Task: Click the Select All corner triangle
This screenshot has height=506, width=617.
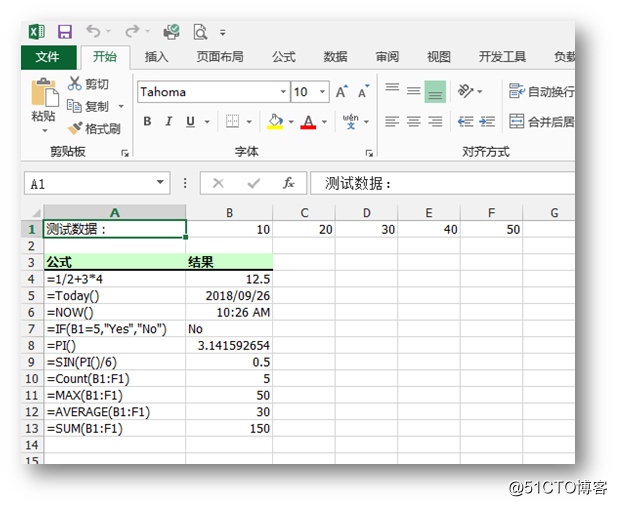Action: 36,213
